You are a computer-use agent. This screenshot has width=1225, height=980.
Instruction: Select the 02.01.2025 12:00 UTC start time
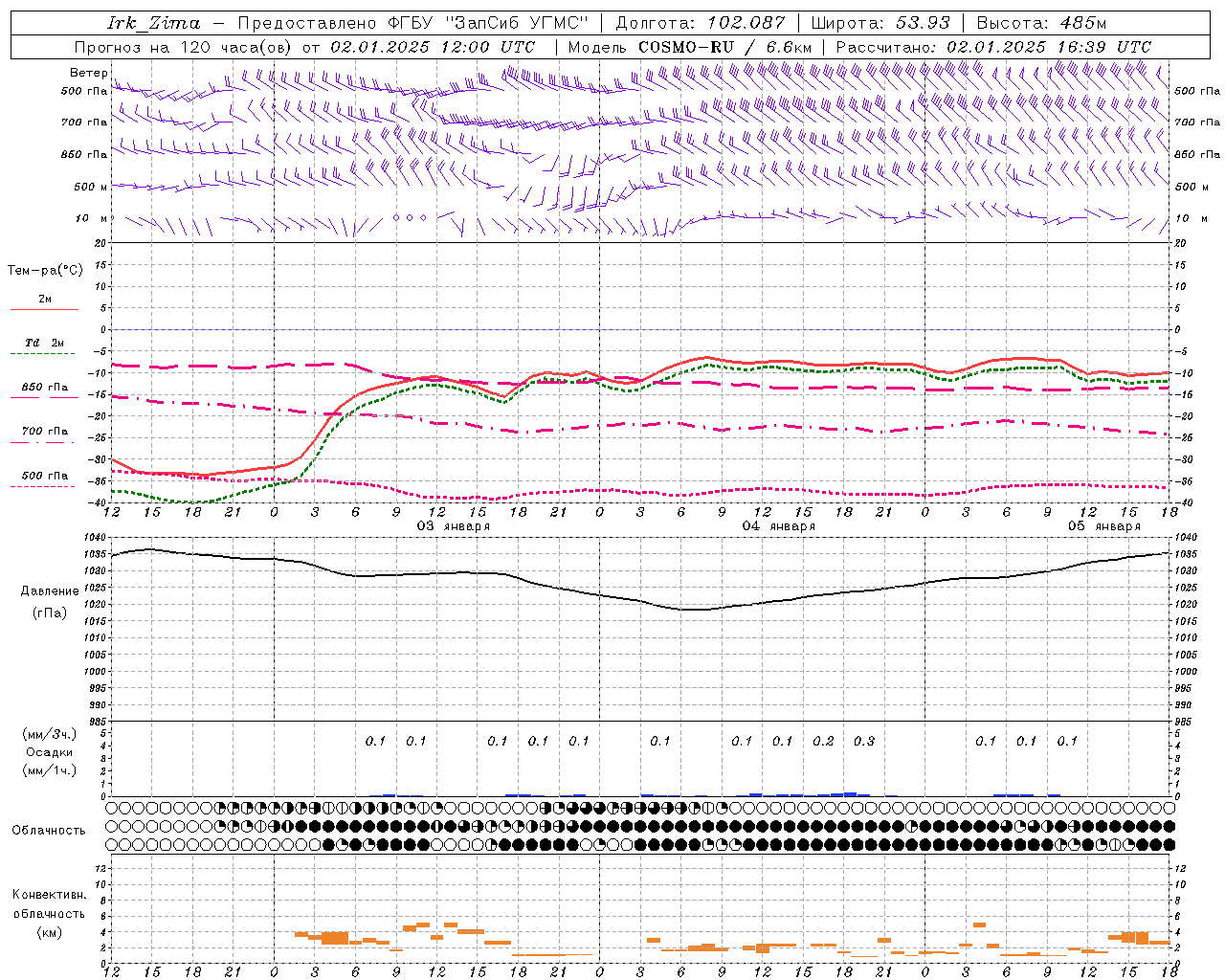(432, 47)
